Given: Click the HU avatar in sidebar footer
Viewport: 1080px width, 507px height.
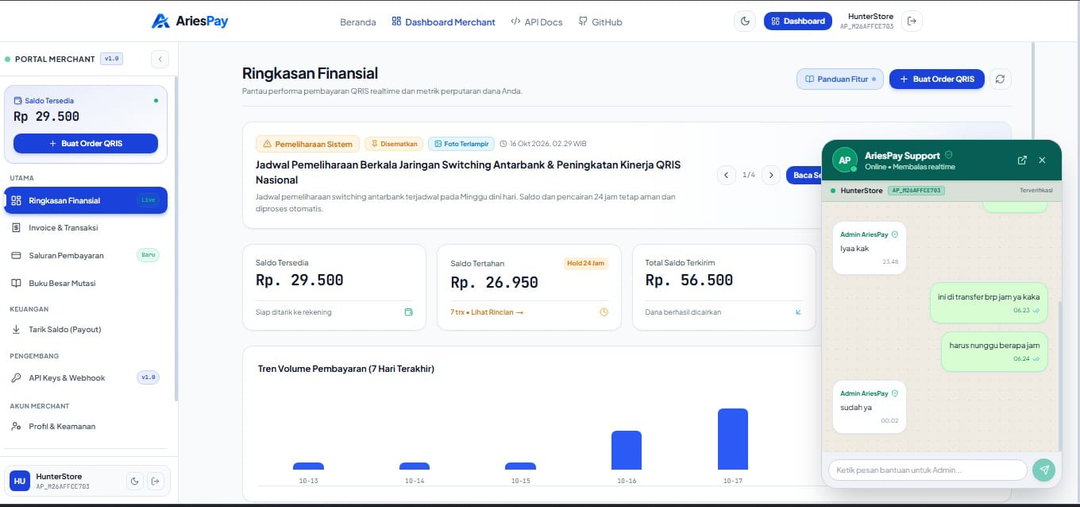Looking at the screenshot, I should 19,481.
